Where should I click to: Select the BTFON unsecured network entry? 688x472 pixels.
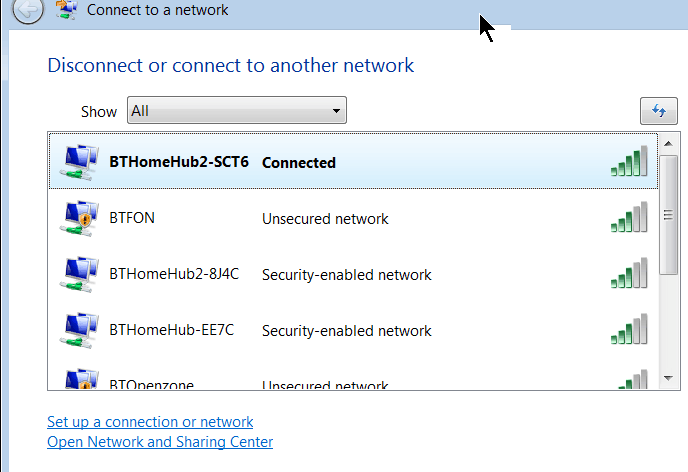click(x=353, y=218)
